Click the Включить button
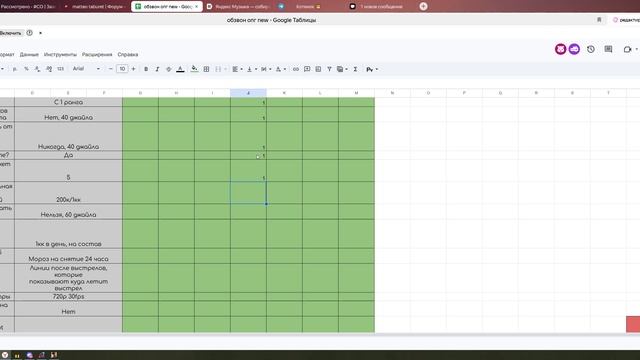Image resolution: width=640 pixels, height=360 pixels. click(x=11, y=33)
